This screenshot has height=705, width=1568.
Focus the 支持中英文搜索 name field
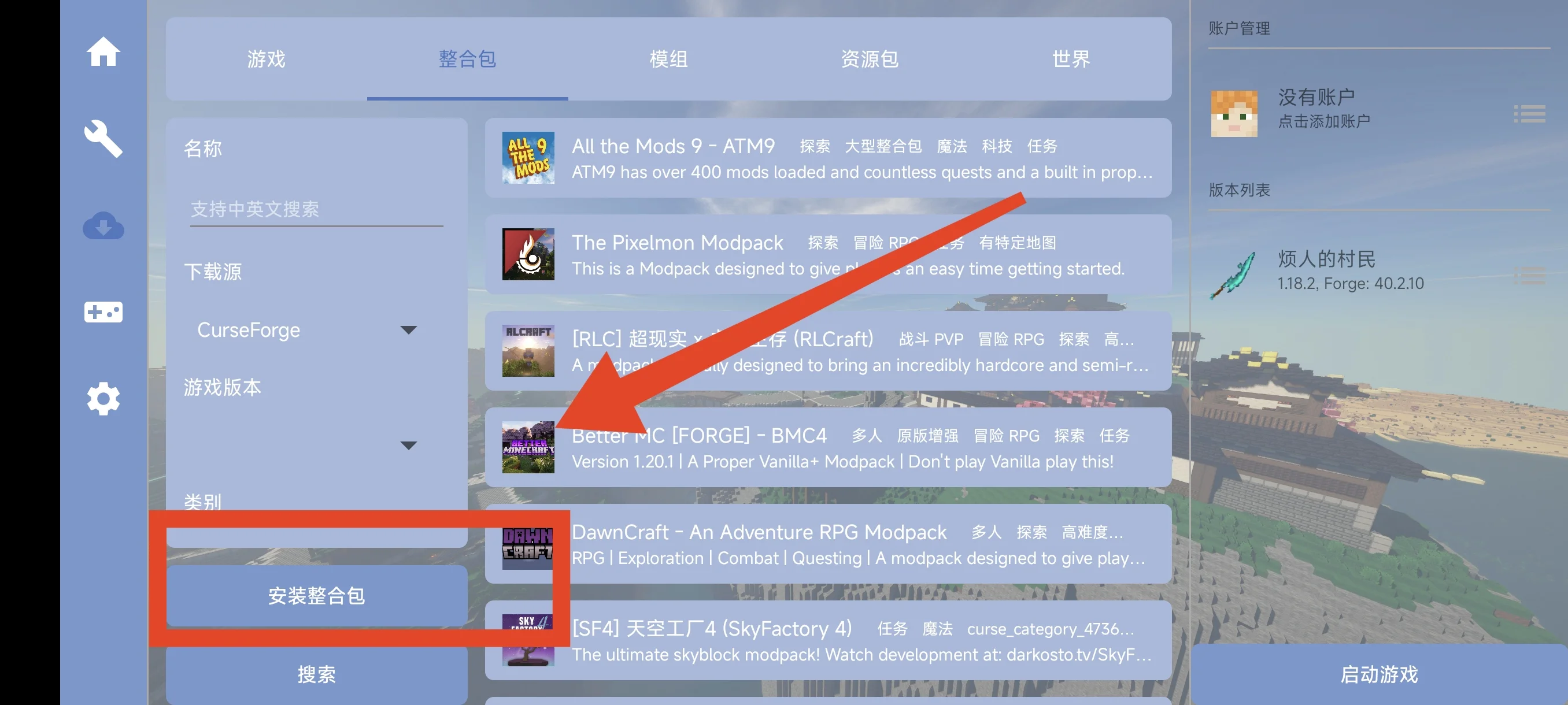click(x=316, y=209)
